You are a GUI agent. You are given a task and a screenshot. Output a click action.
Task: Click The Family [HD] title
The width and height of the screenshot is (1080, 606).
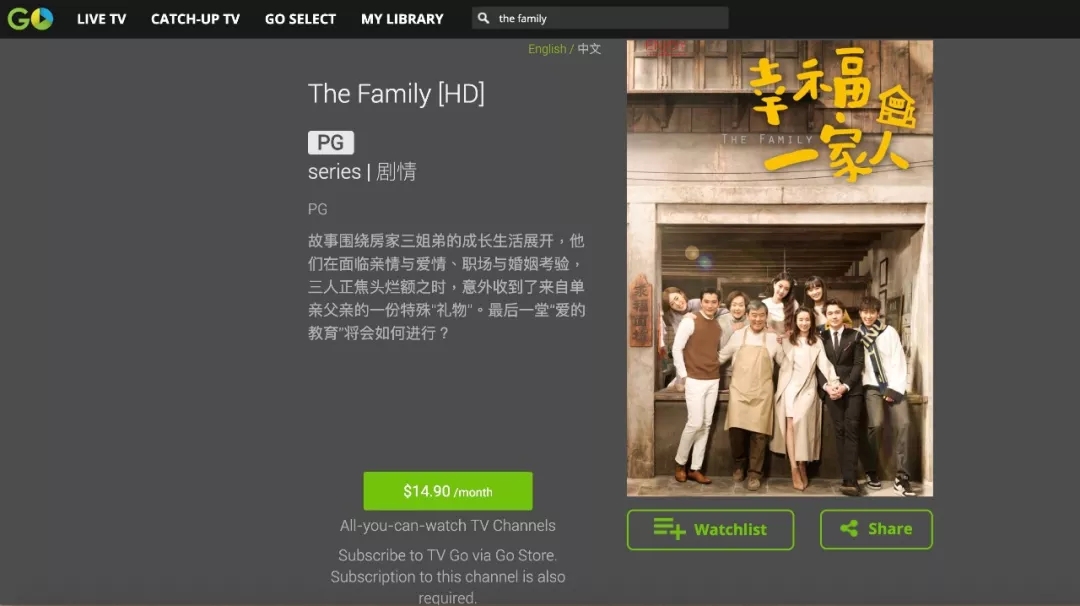(x=396, y=94)
